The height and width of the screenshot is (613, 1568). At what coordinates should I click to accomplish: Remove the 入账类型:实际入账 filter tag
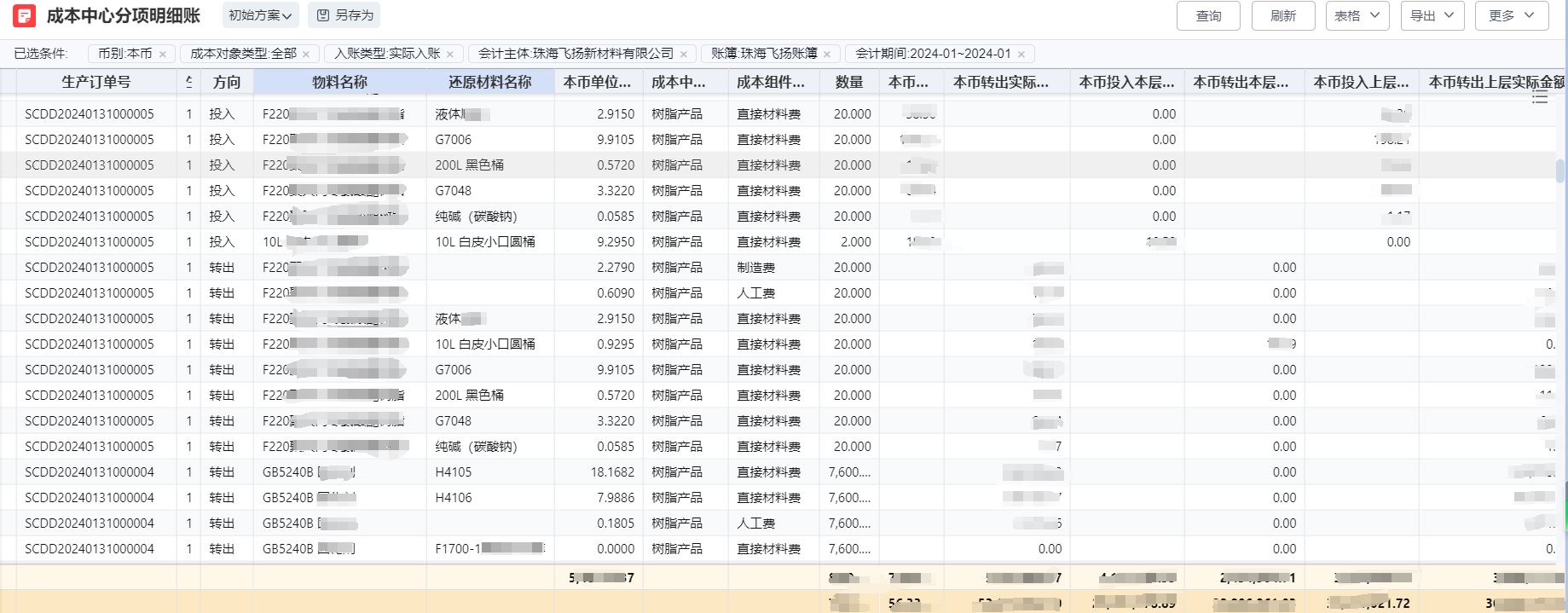[450, 54]
